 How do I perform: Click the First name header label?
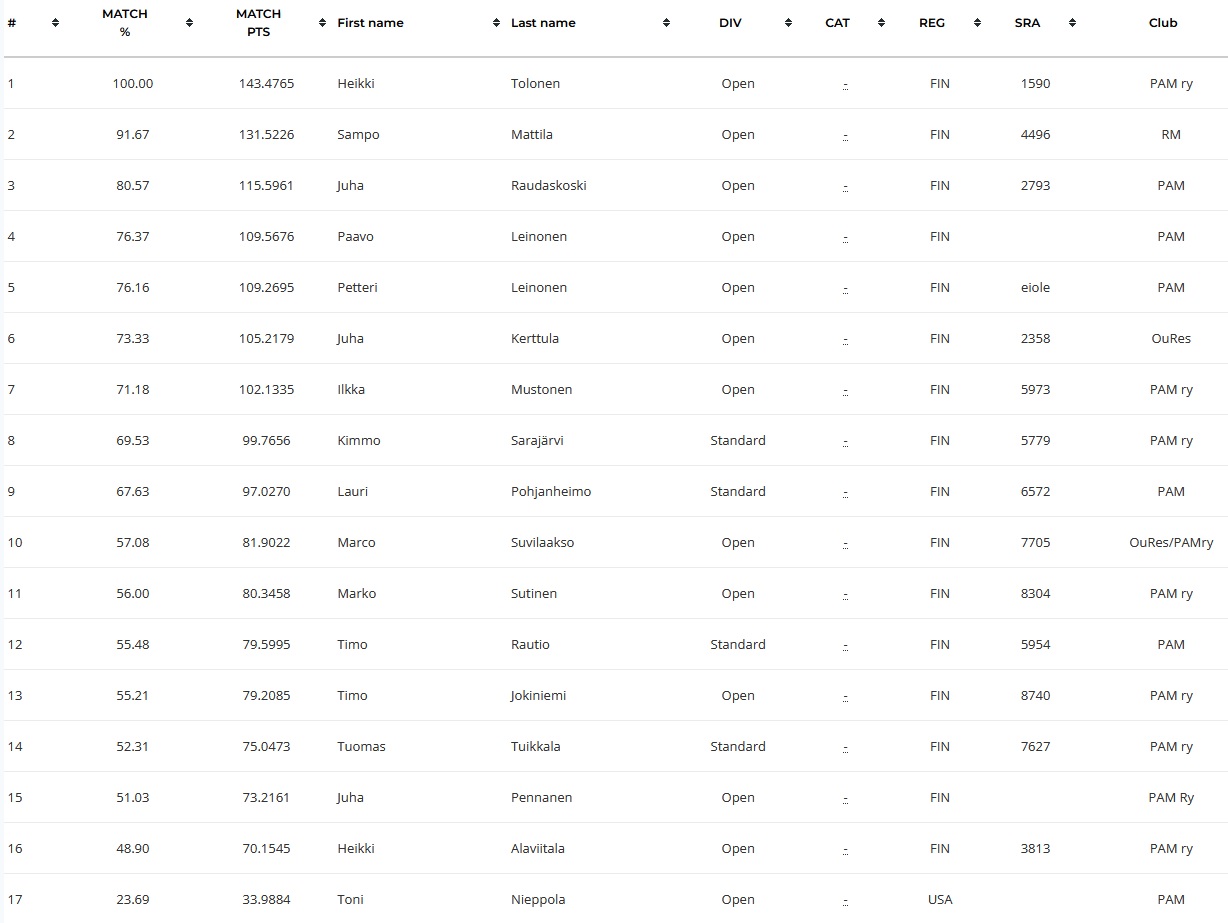coord(370,23)
